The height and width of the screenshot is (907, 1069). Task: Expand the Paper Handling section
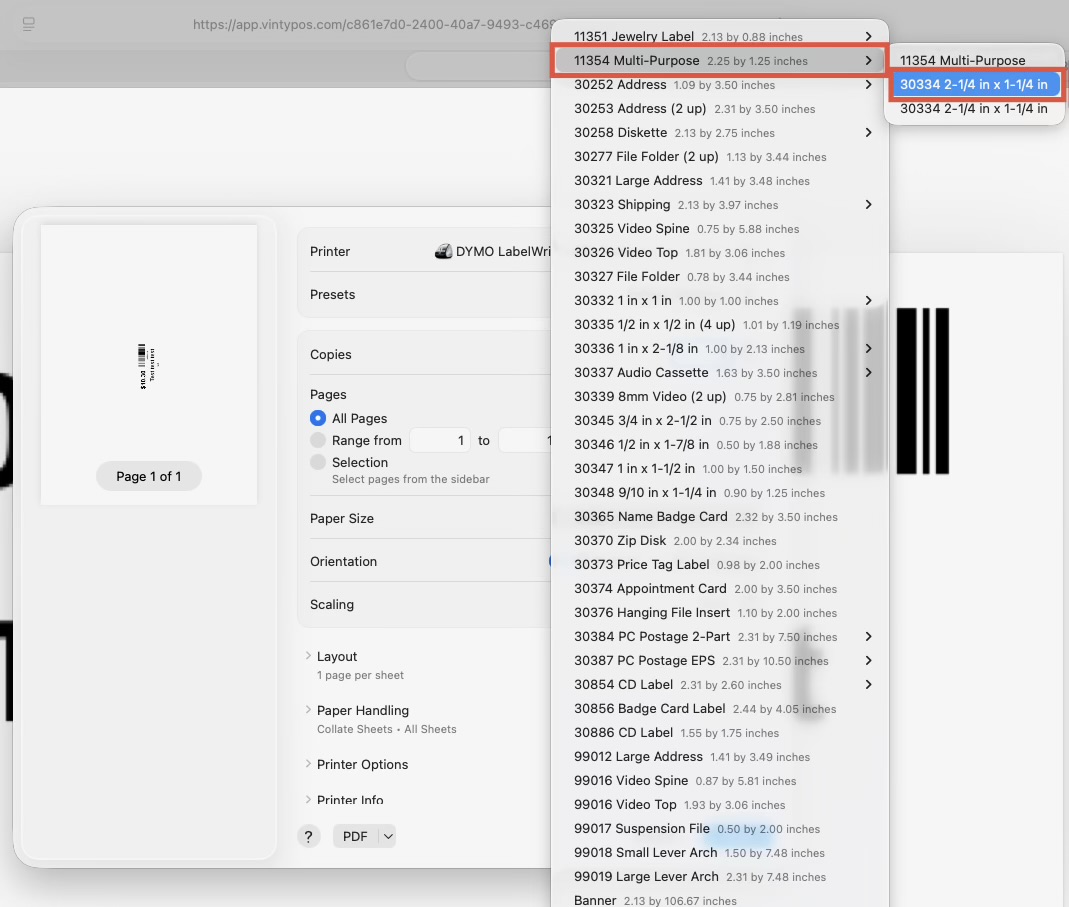click(308, 710)
